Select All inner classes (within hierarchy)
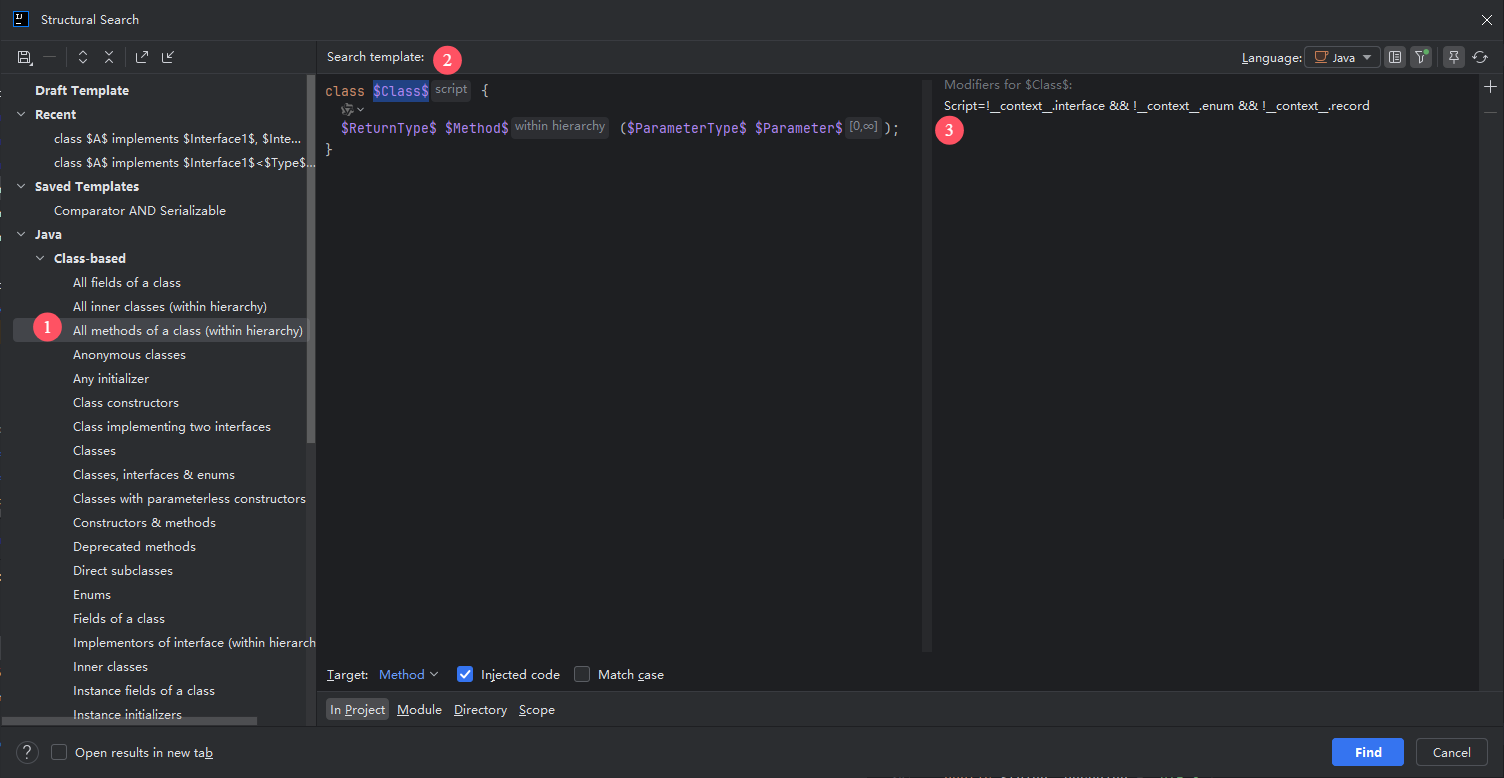The image size is (1504, 778). [170, 306]
